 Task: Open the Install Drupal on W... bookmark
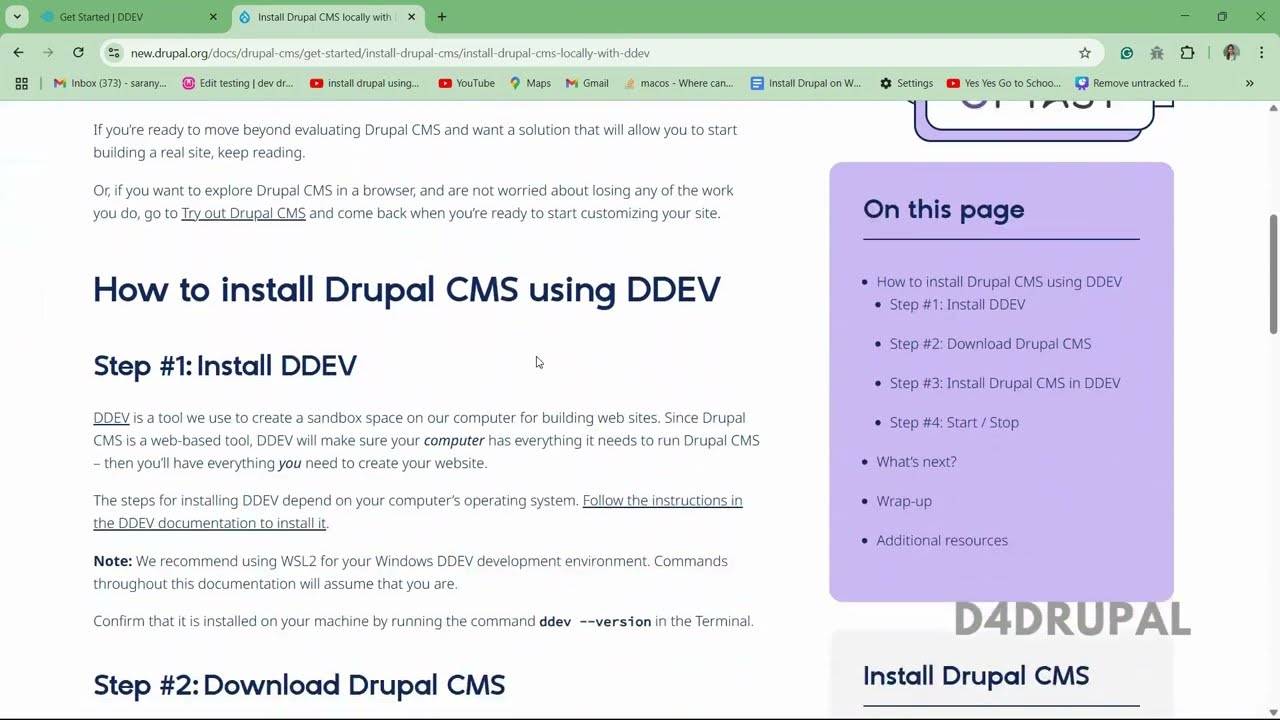tap(806, 83)
